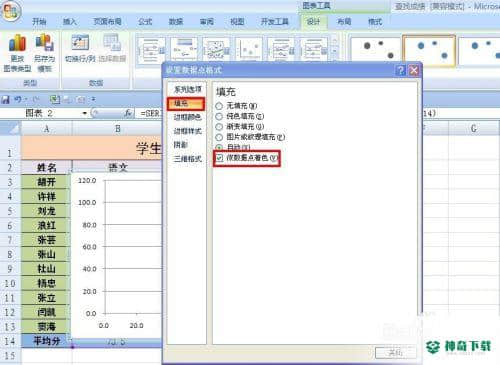Click the Change Chart Type icon
This screenshot has height=365, width=500.
[x=17, y=53]
